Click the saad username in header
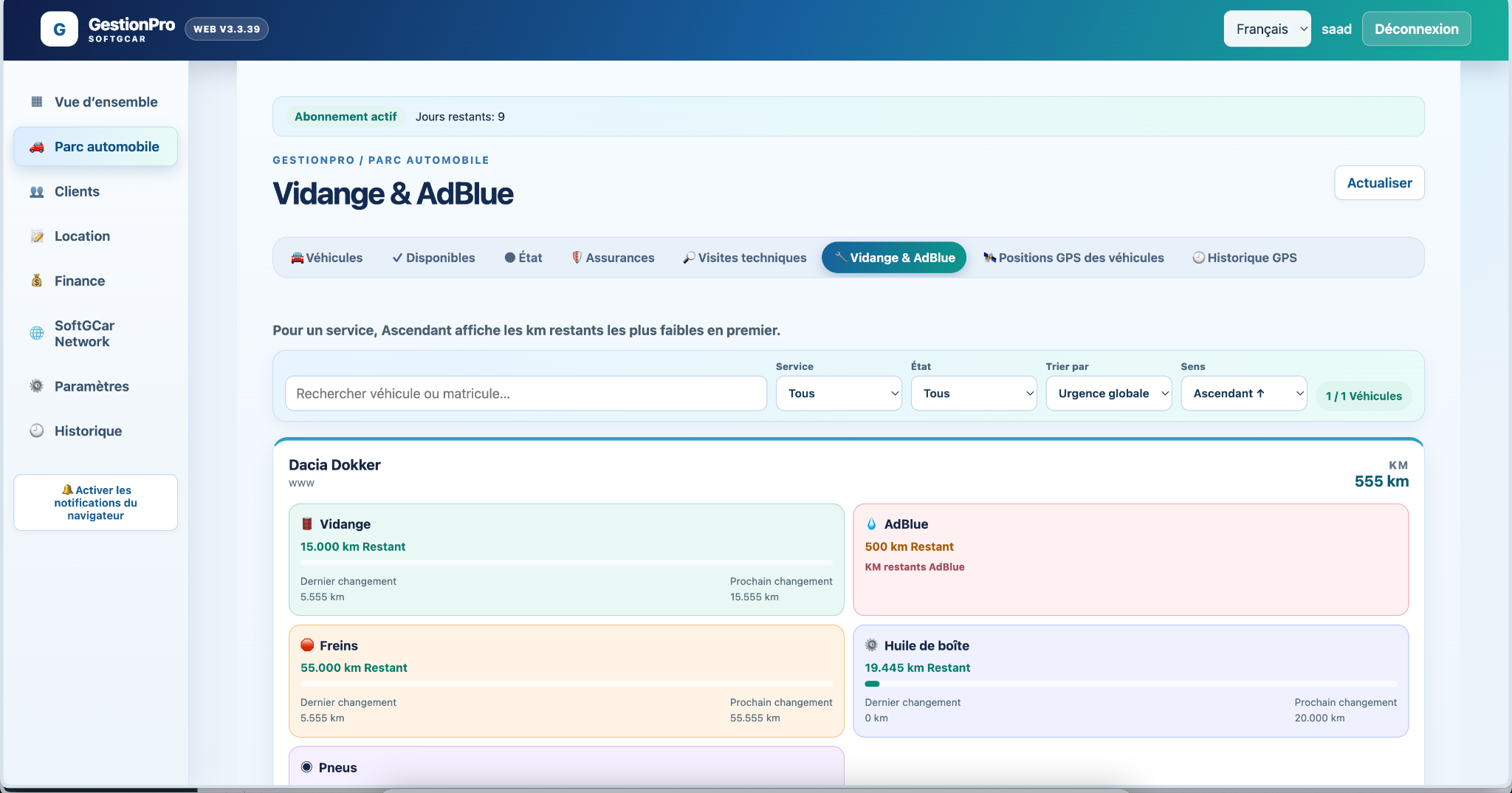This screenshot has height=793, width=1512. tap(1336, 30)
